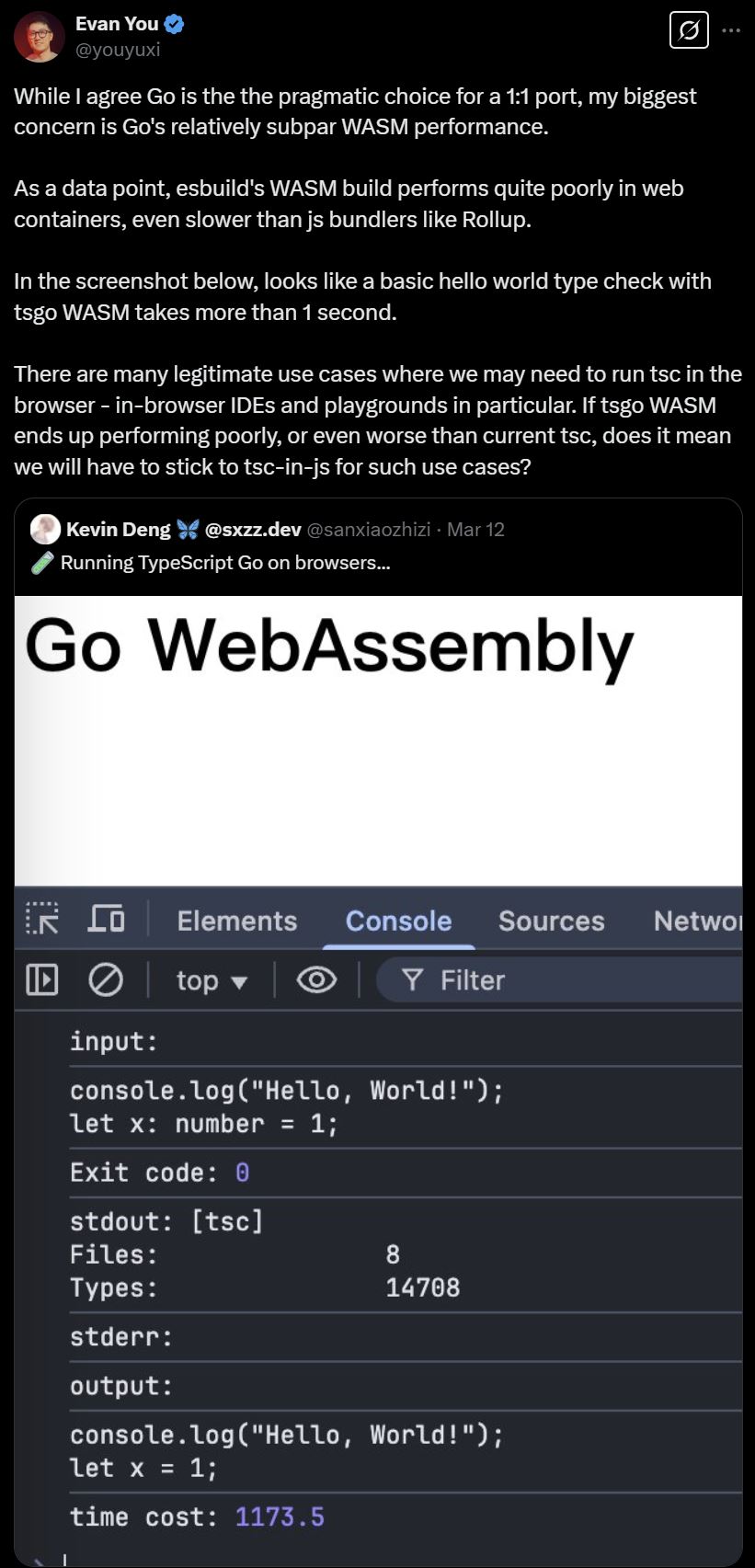The image size is (755, 1568).
Task: Open the partially visible Network tab
Action: click(697, 921)
